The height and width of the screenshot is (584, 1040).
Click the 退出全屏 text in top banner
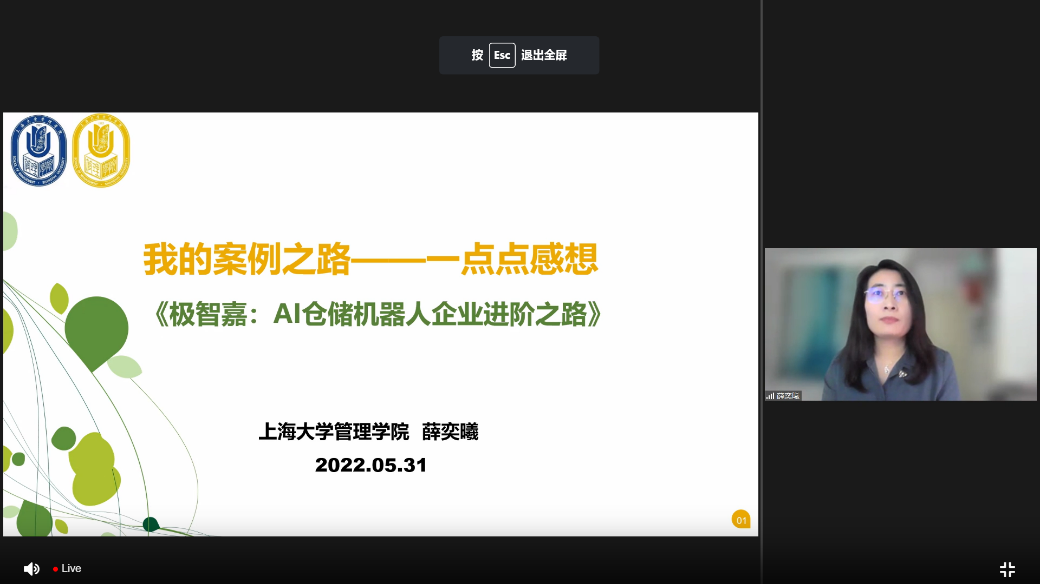click(x=544, y=55)
